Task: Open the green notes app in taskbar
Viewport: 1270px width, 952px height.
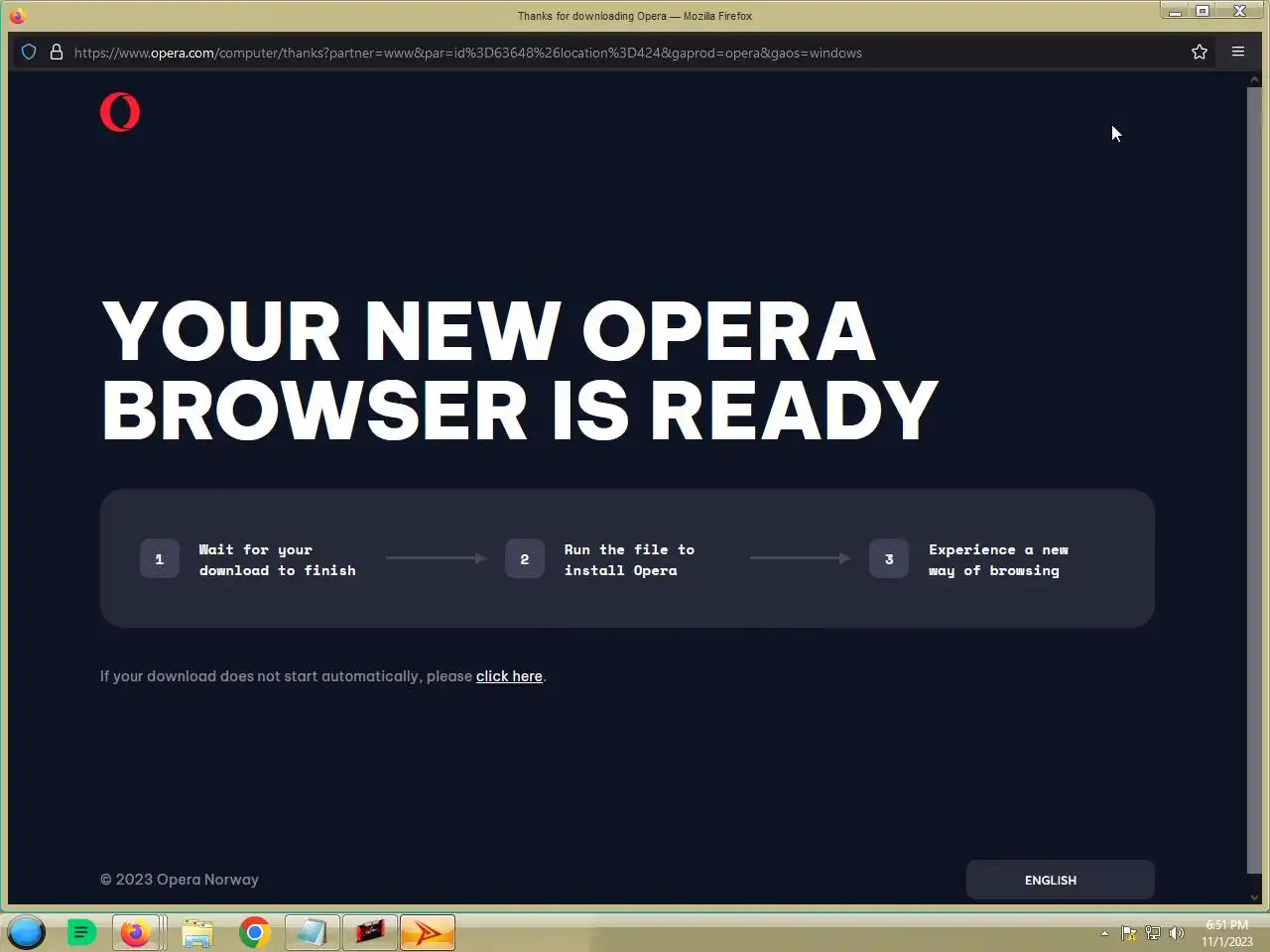Action: [x=81, y=932]
